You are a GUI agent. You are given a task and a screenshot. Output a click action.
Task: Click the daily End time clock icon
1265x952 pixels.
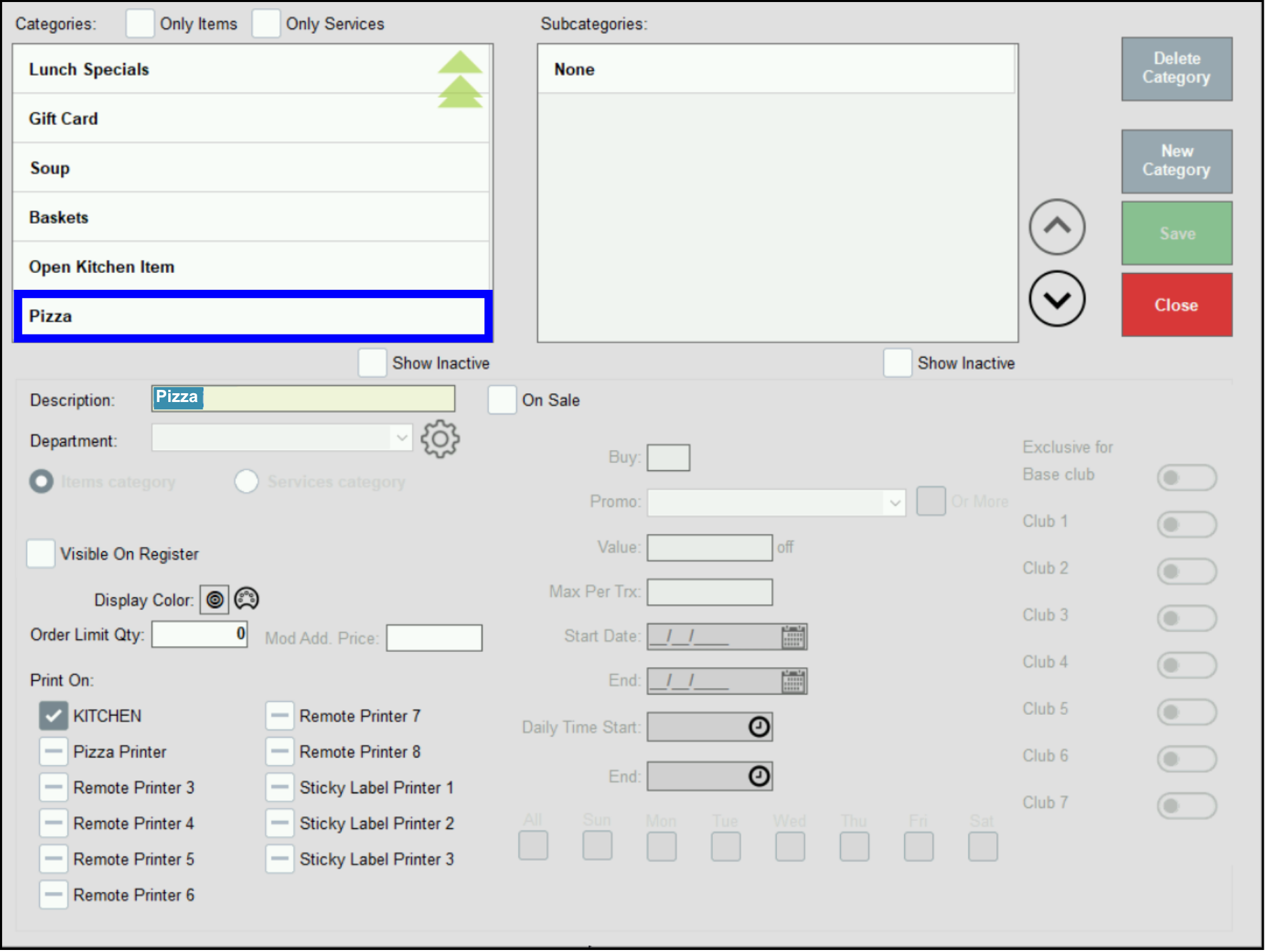[759, 776]
